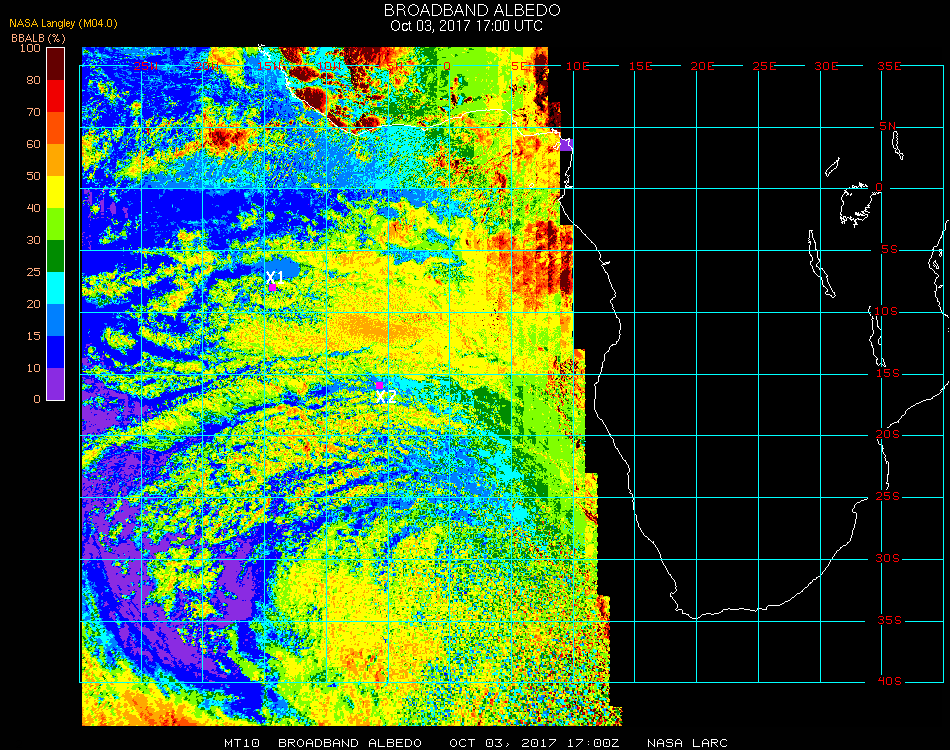
Task: Click the '25S' latitude label
Action: point(888,497)
